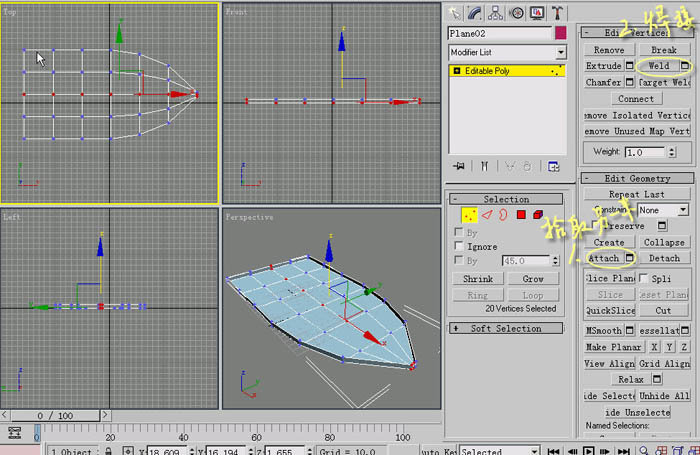Image resolution: width=700 pixels, height=455 pixels.
Task: Collapse the Edit Vertices rollout
Action: (x=637, y=33)
